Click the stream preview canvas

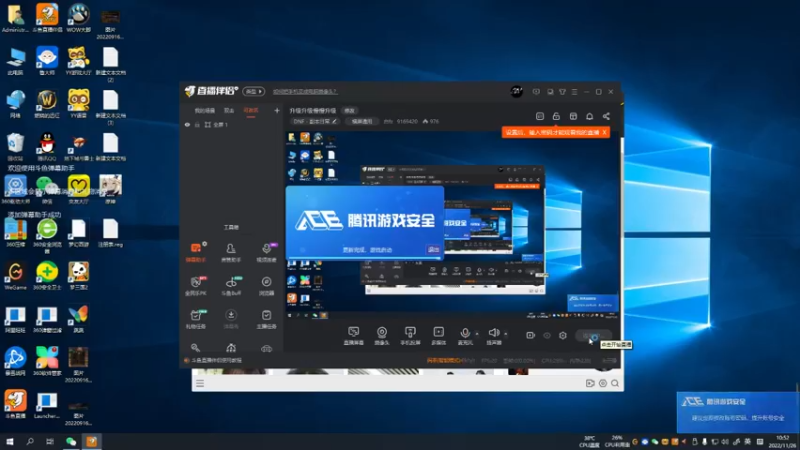click(453, 225)
